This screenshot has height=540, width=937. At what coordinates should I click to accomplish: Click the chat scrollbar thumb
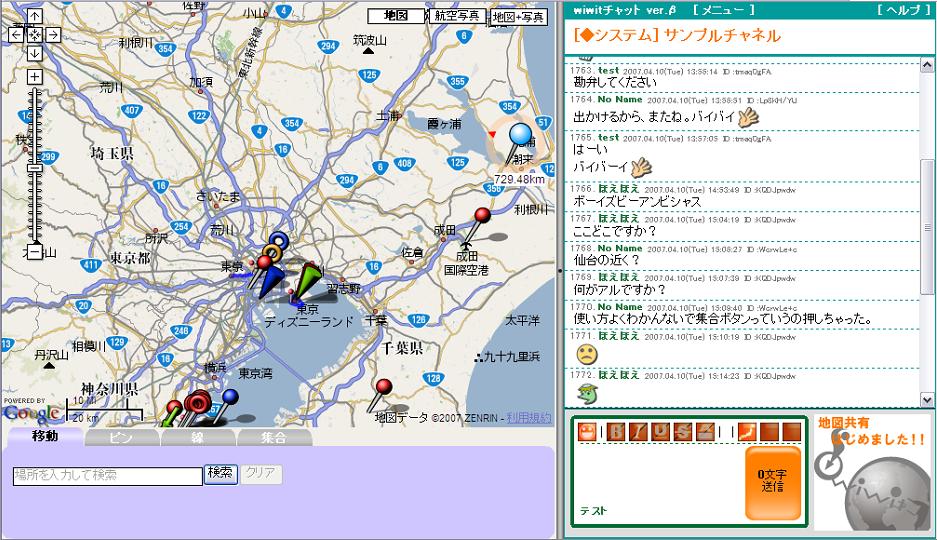[927, 228]
